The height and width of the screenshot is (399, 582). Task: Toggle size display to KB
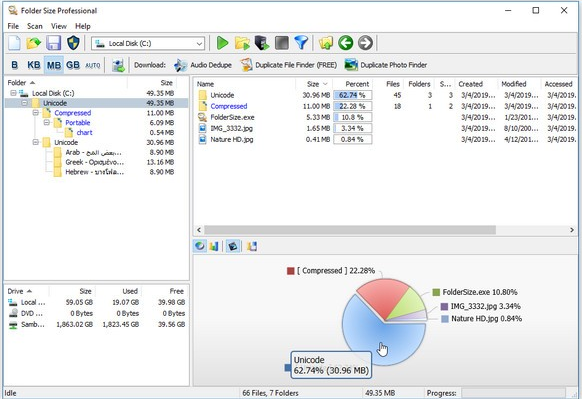click(x=34, y=65)
